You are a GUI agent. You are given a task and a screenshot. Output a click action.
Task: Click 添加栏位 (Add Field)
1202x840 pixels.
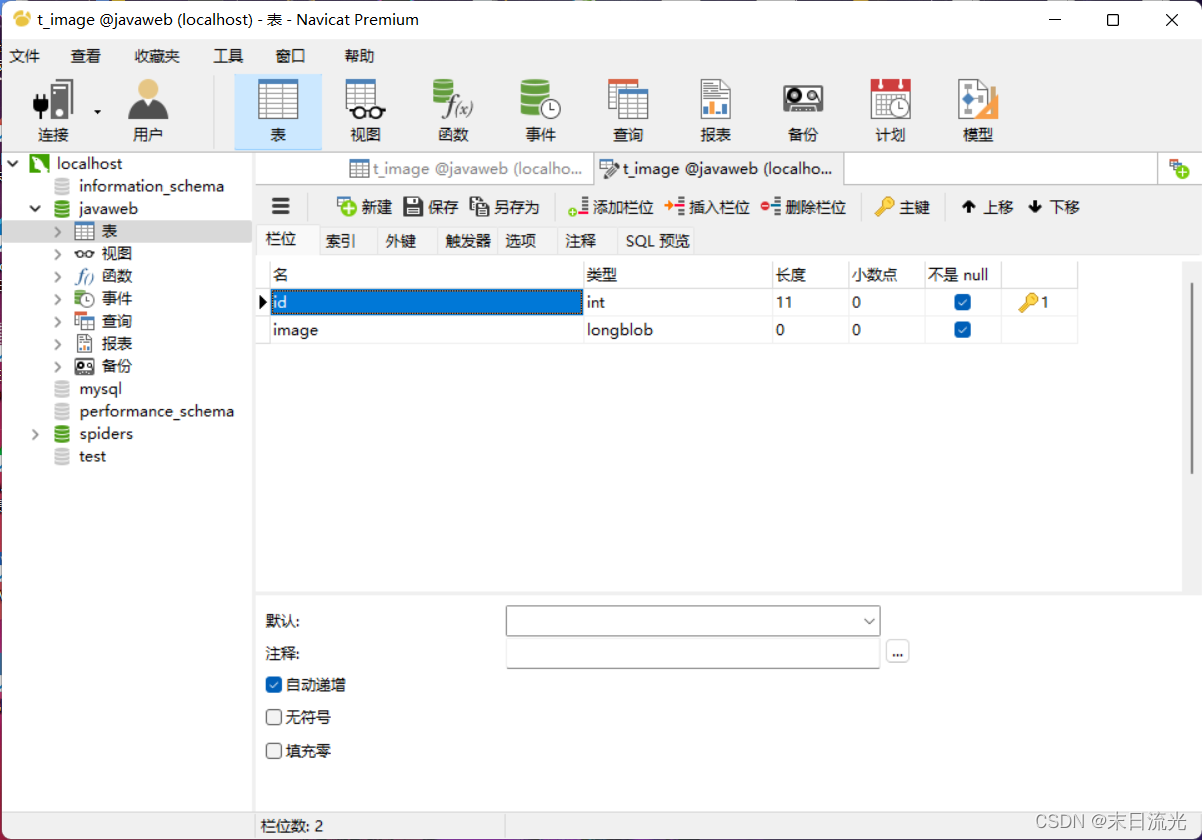(x=610, y=207)
